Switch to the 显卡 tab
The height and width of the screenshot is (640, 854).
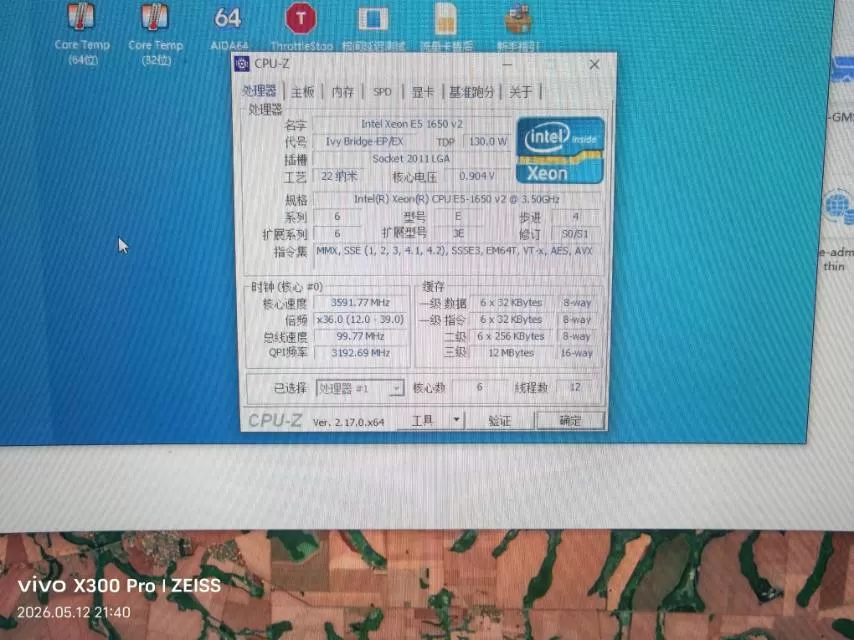pyautogui.click(x=422, y=92)
